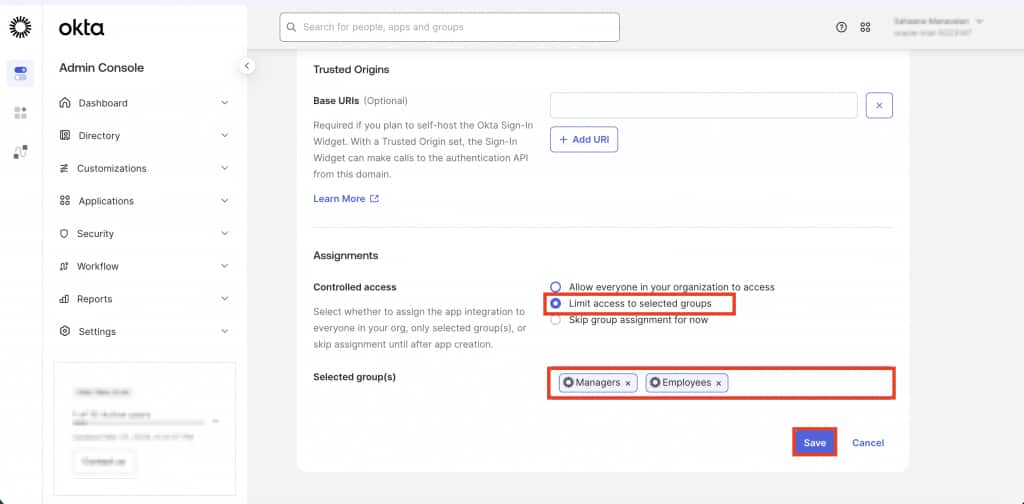Image resolution: width=1024 pixels, height=504 pixels.
Task: Open the workflows connector icon in left rail
Action: [20, 152]
